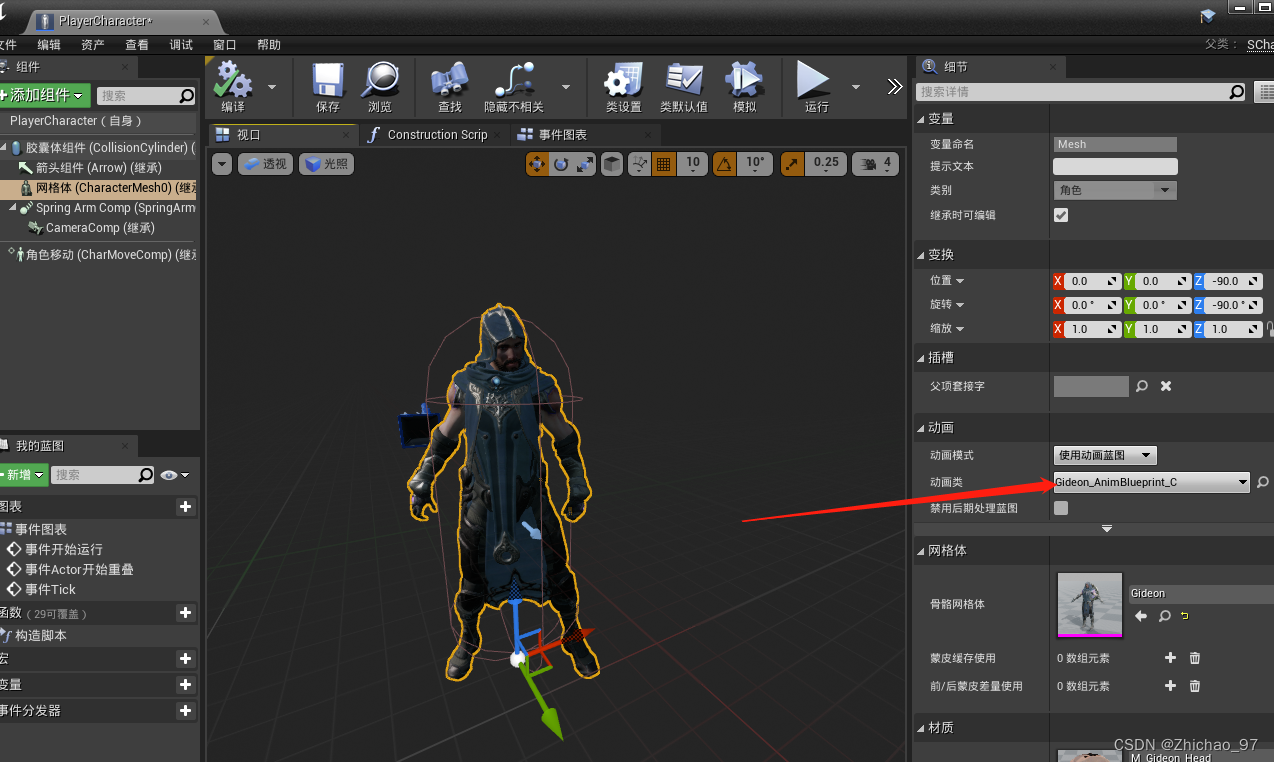This screenshot has width=1274, height=762.
Task: Open grid snap value 10 dropdown
Action: coord(692,164)
